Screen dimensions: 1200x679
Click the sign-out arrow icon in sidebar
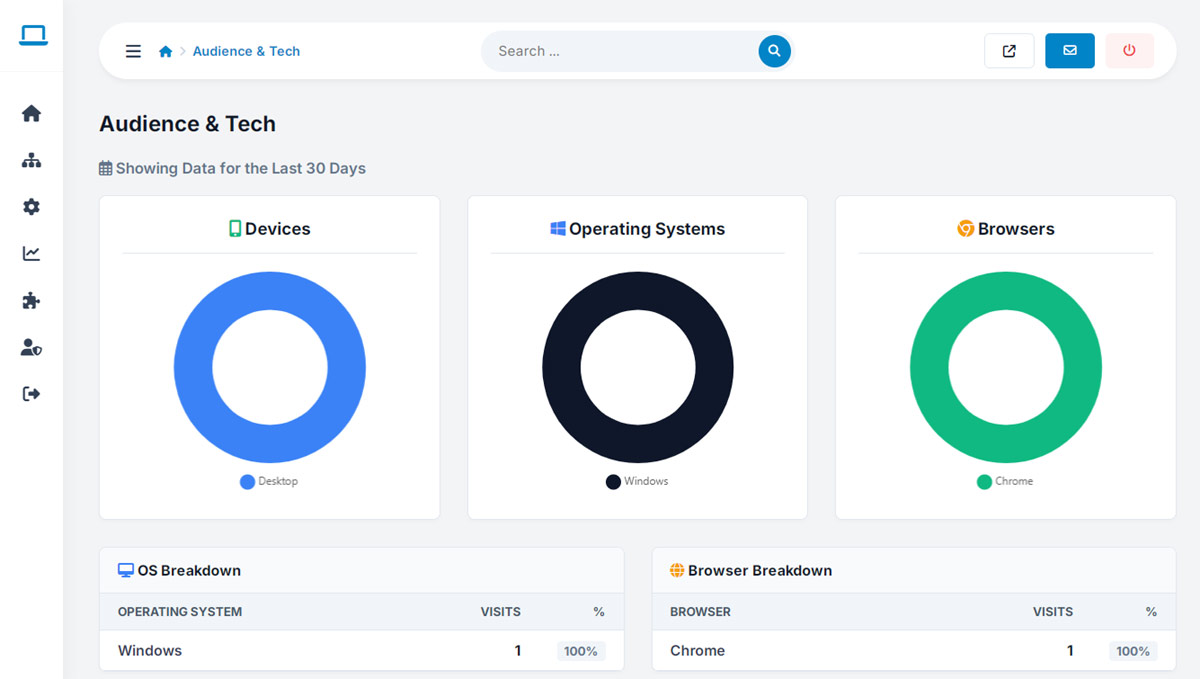click(x=31, y=394)
